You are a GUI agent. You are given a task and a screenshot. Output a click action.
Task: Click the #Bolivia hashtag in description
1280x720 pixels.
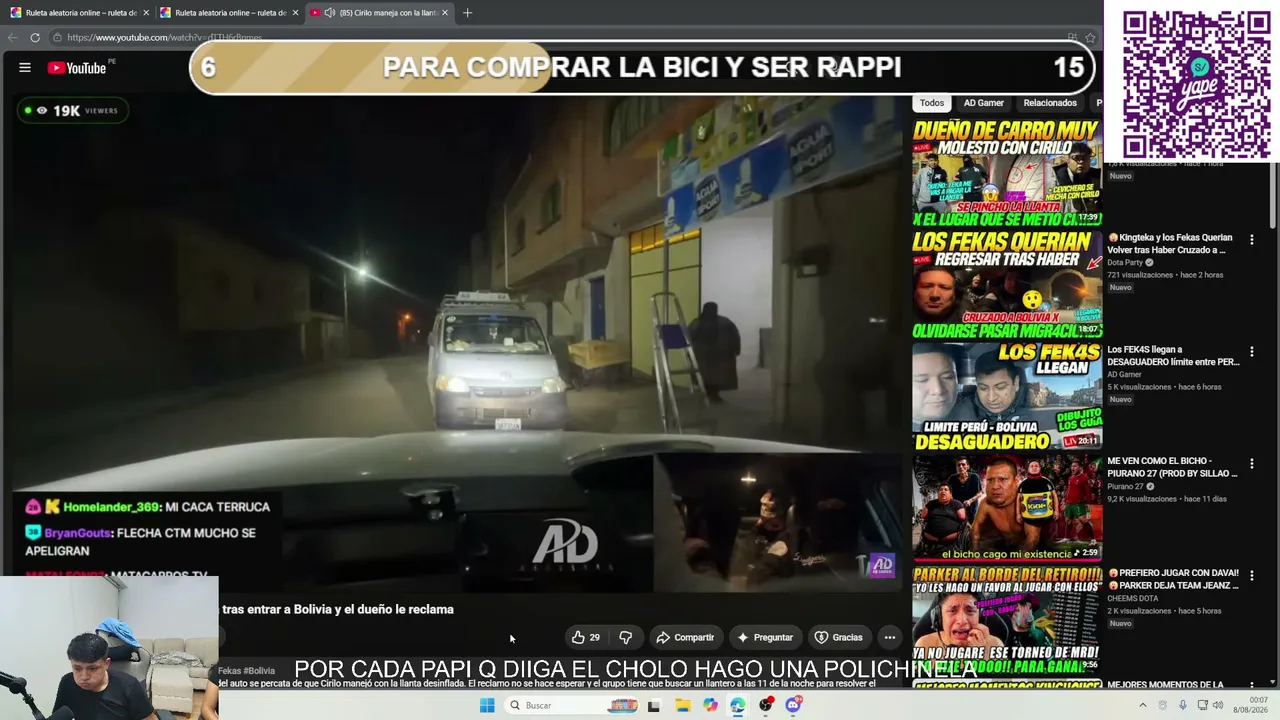click(x=258, y=671)
